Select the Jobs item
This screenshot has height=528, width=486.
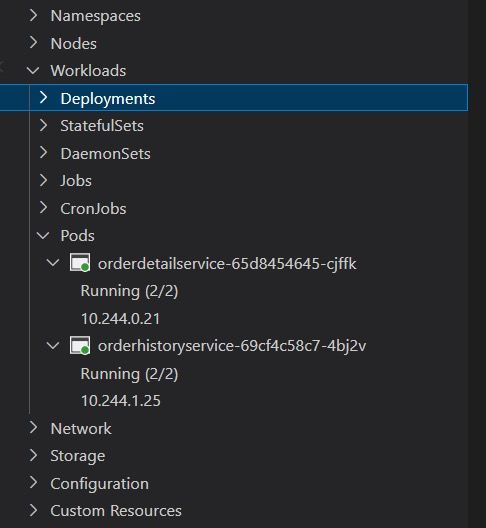(x=76, y=181)
